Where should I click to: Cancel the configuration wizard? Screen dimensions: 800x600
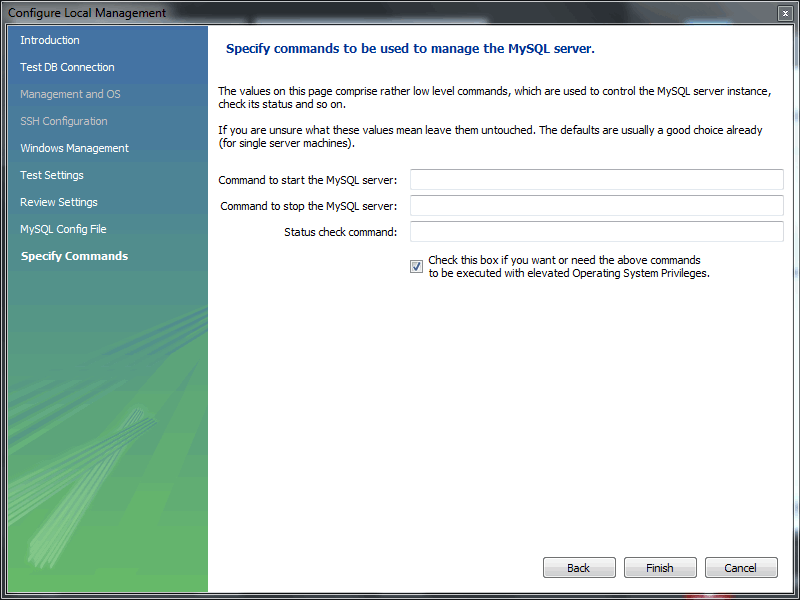click(741, 567)
